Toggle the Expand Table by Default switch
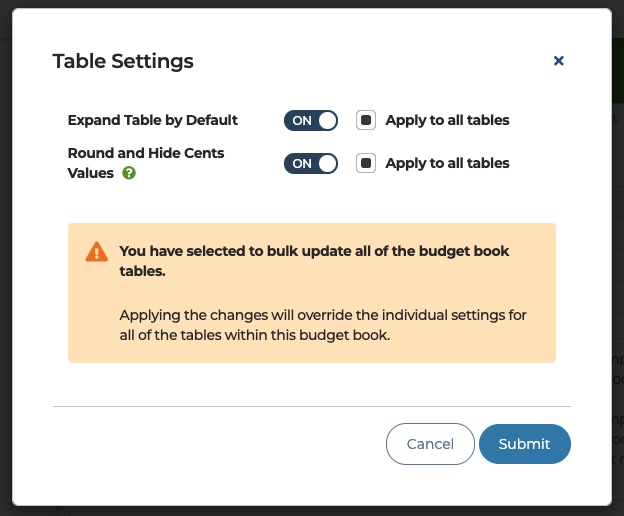Viewport: 624px width, 516px height. (311, 121)
